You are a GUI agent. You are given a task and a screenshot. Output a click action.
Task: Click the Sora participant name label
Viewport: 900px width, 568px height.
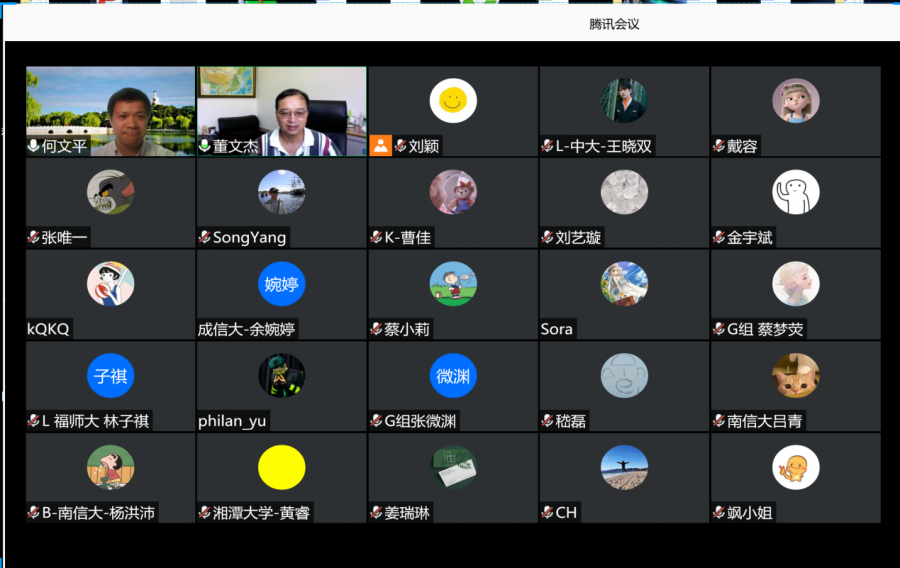click(556, 329)
